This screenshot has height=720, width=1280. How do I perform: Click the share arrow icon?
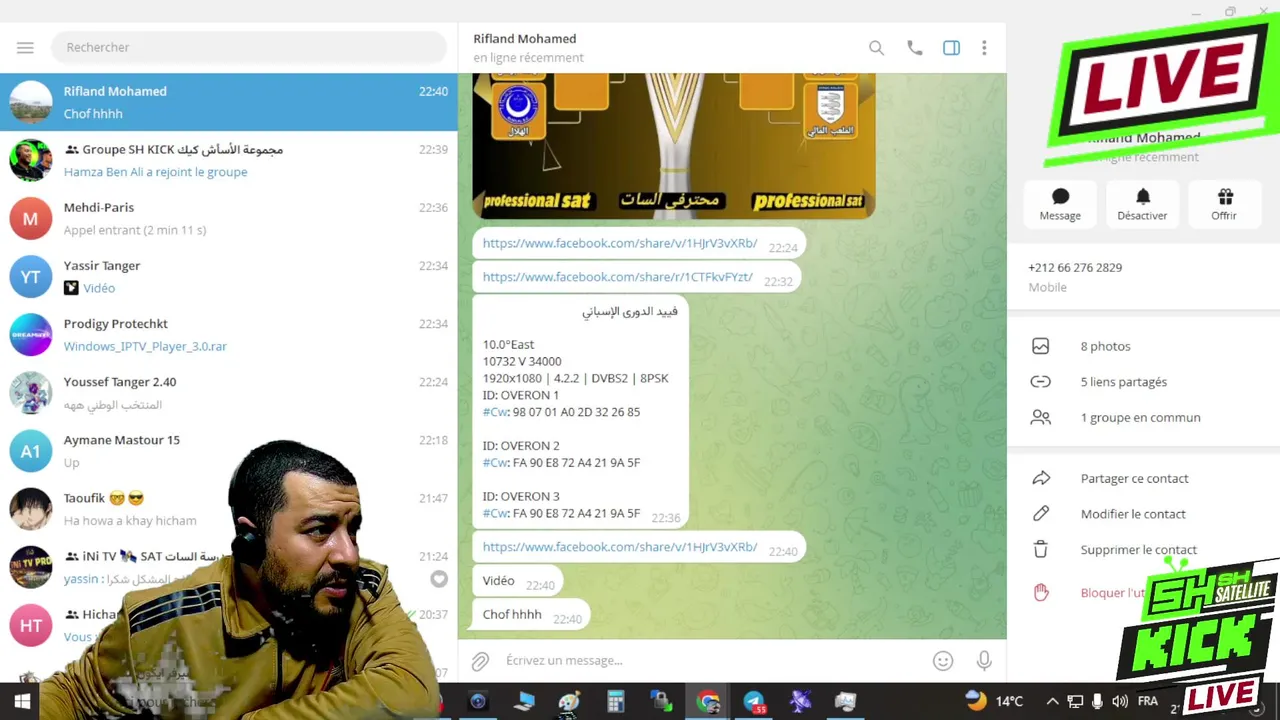point(1041,478)
